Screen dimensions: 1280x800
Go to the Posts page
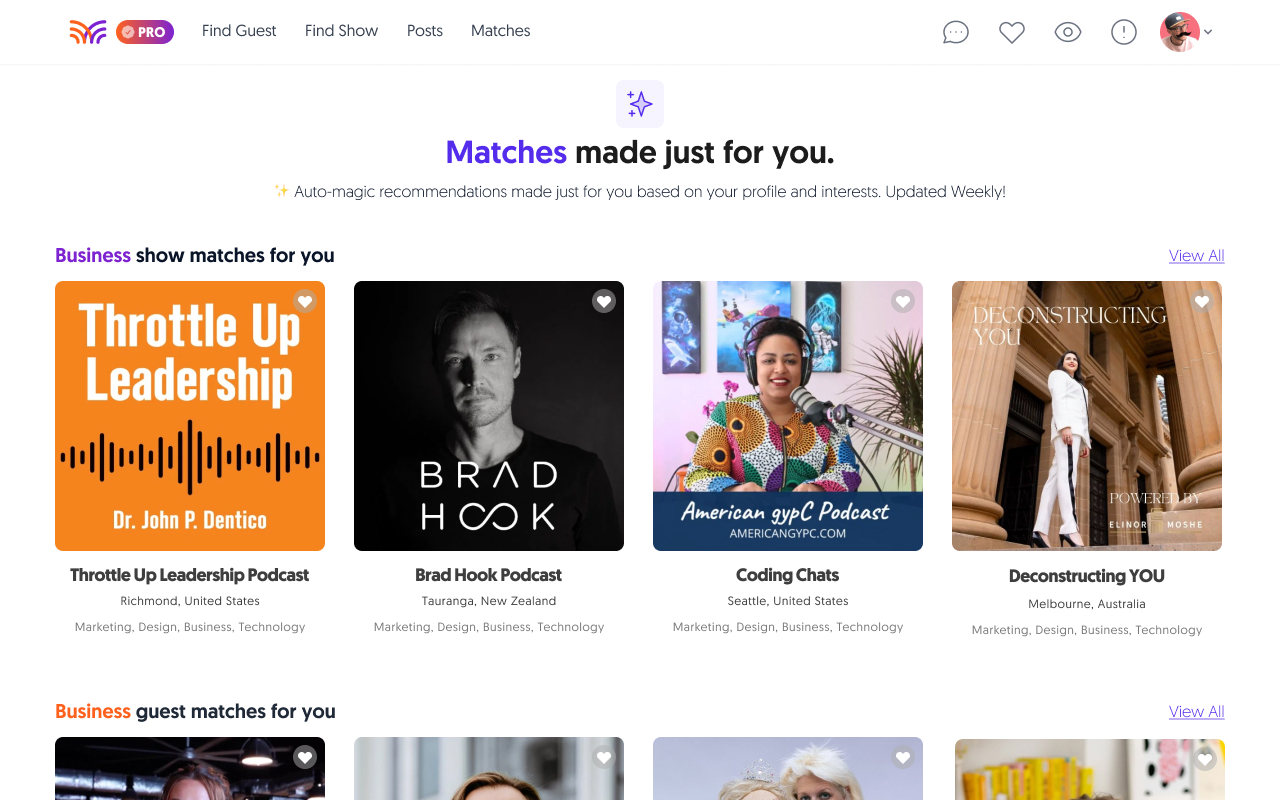click(425, 31)
